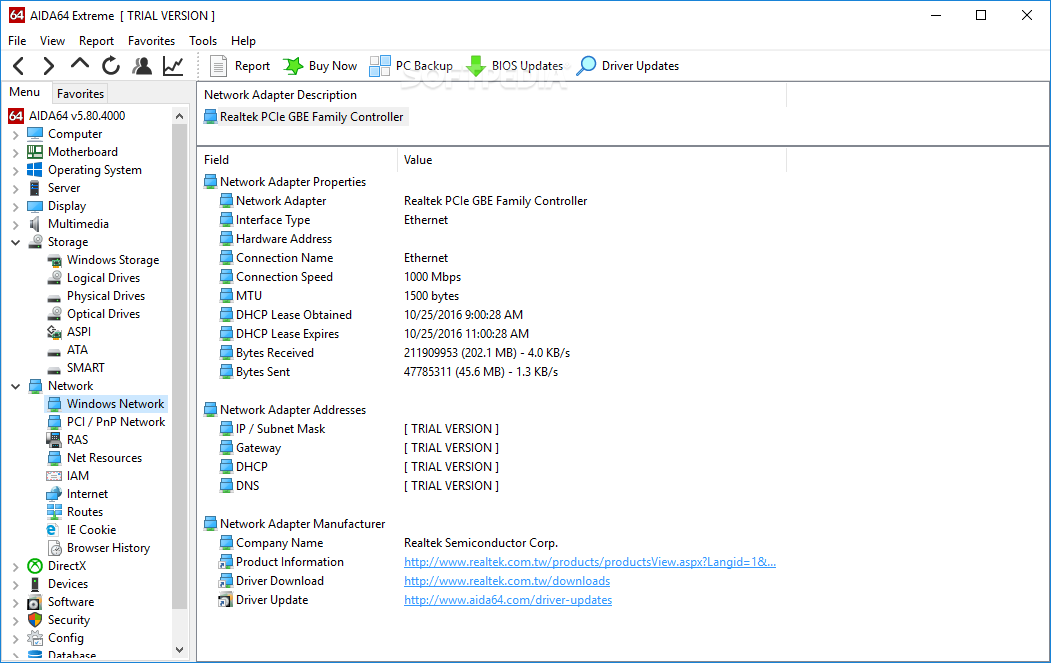The width and height of the screenshot is (1051, 663).
Task: Open Windows Storage page
Action: point(113,260)
